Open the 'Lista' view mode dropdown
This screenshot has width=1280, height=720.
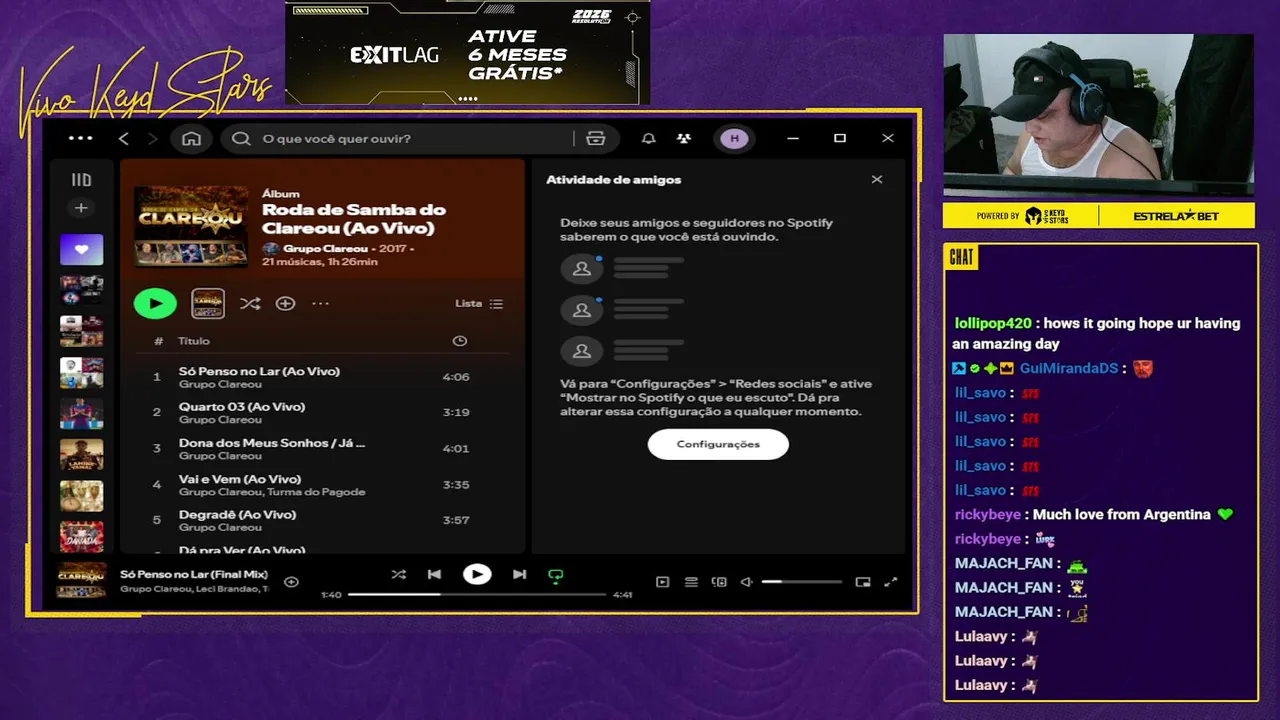pos(479,303)
